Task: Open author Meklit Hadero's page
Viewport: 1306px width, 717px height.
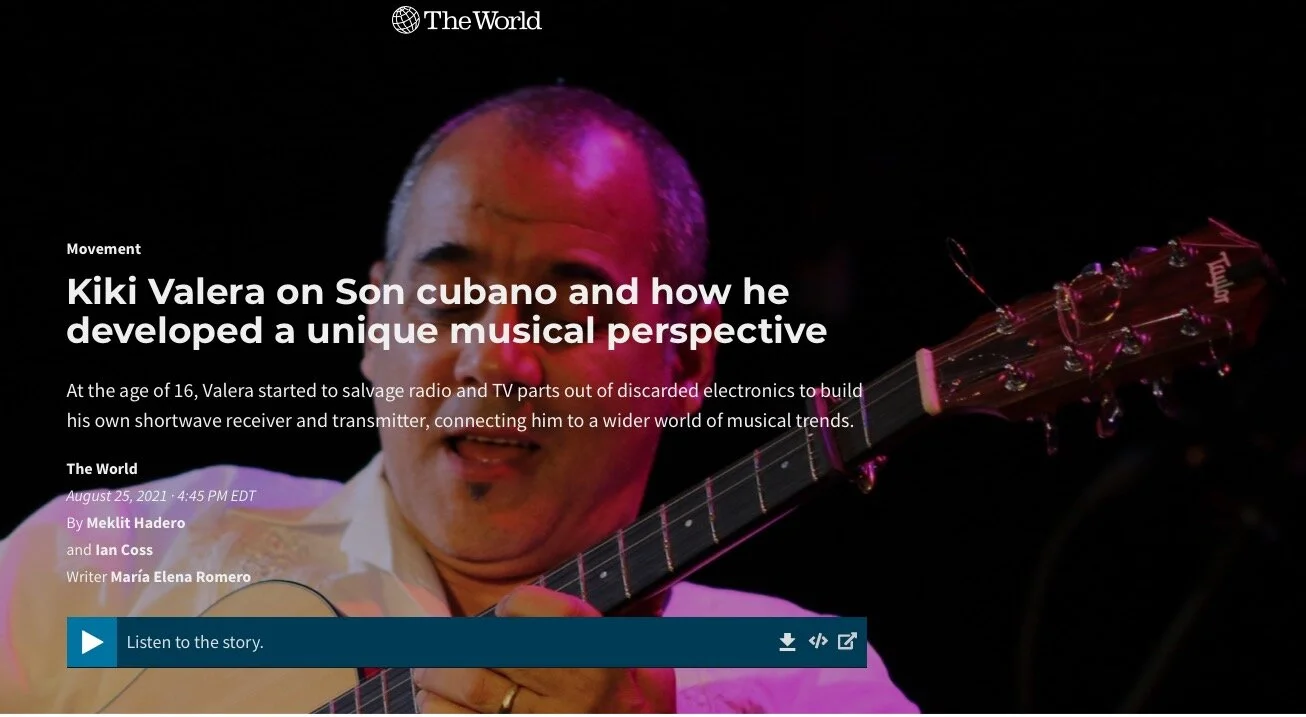Action: click(136, 523)
